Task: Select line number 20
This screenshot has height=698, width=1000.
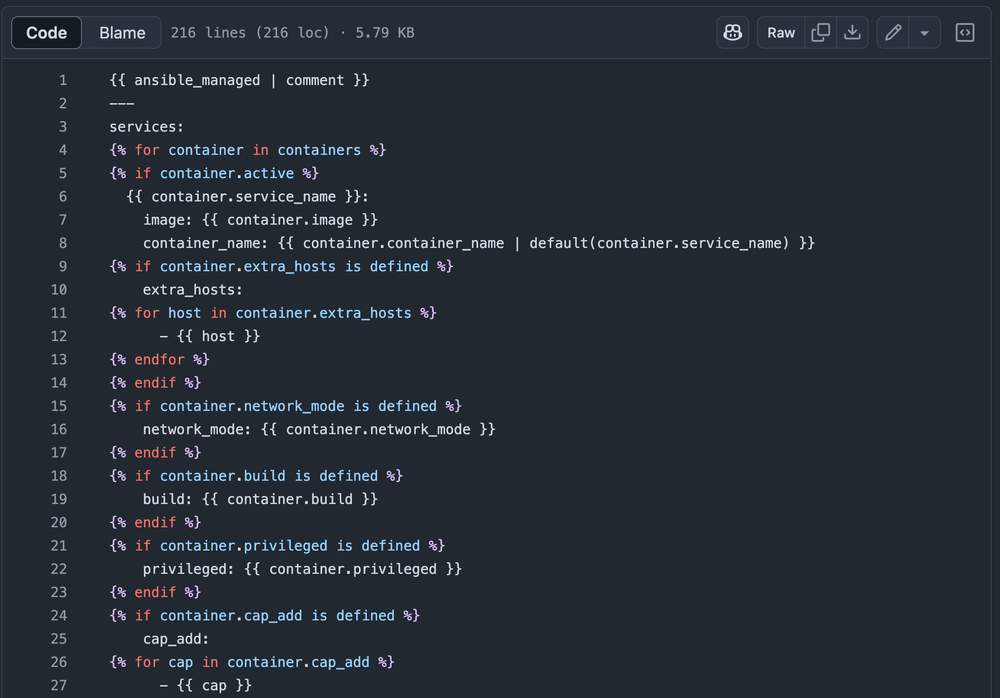Action: [x=58, y=522]
